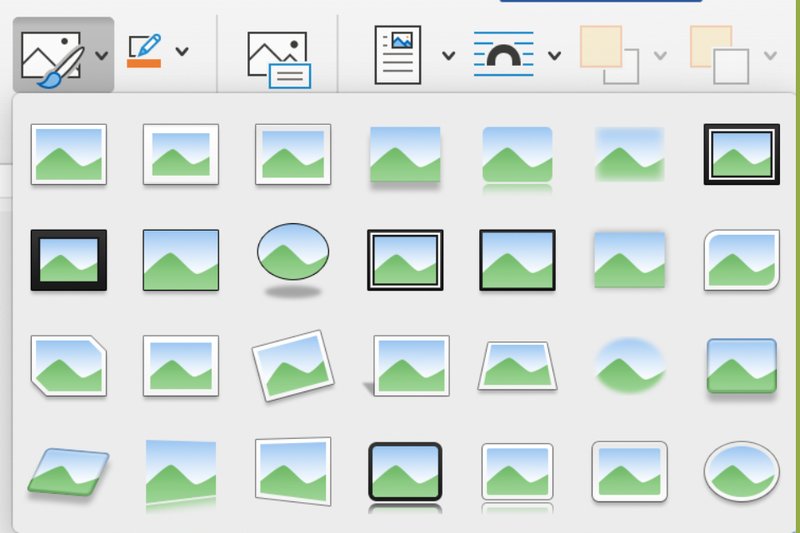
Task: Apply the Simple Frame White style
Action: 69,154
